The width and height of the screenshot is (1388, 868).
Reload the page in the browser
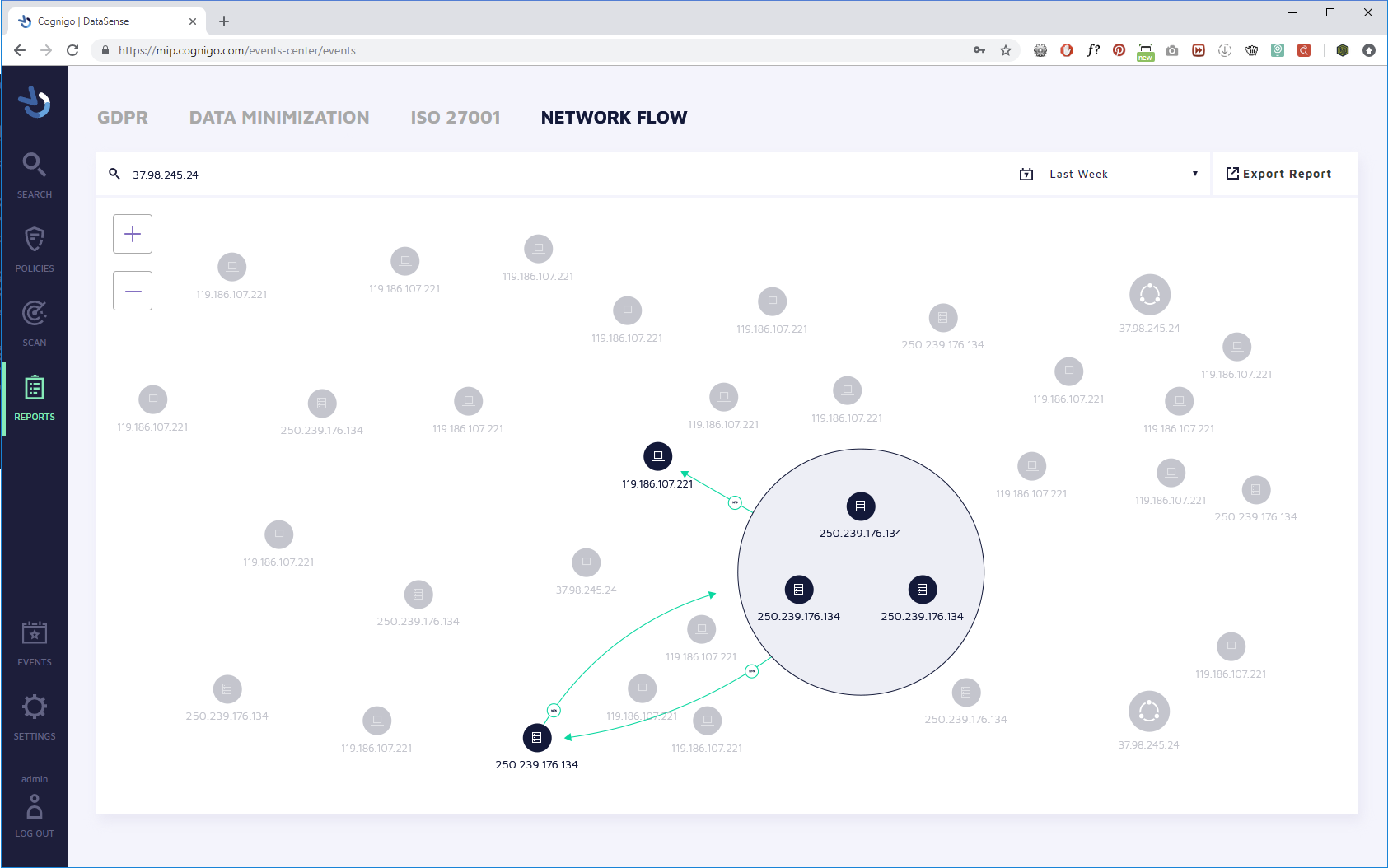[72, 50]
